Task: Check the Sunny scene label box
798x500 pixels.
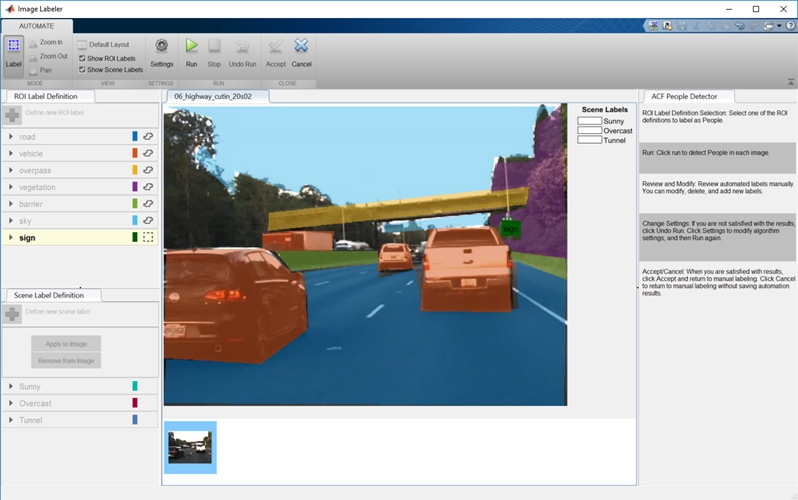Action: pos(589,121)
